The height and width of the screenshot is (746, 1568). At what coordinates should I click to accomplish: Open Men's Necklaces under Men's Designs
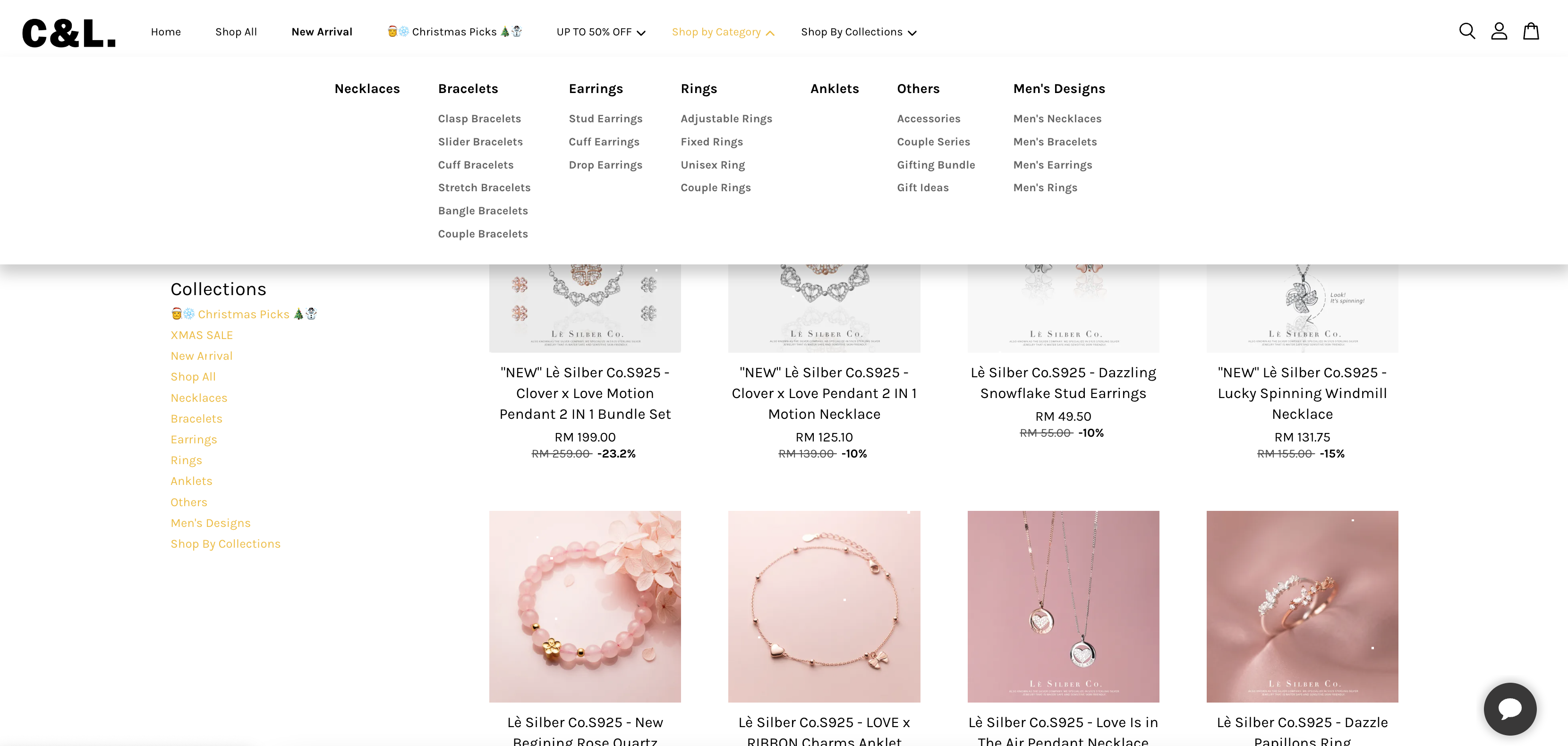pyautogui.click(x=1057, y=119)
